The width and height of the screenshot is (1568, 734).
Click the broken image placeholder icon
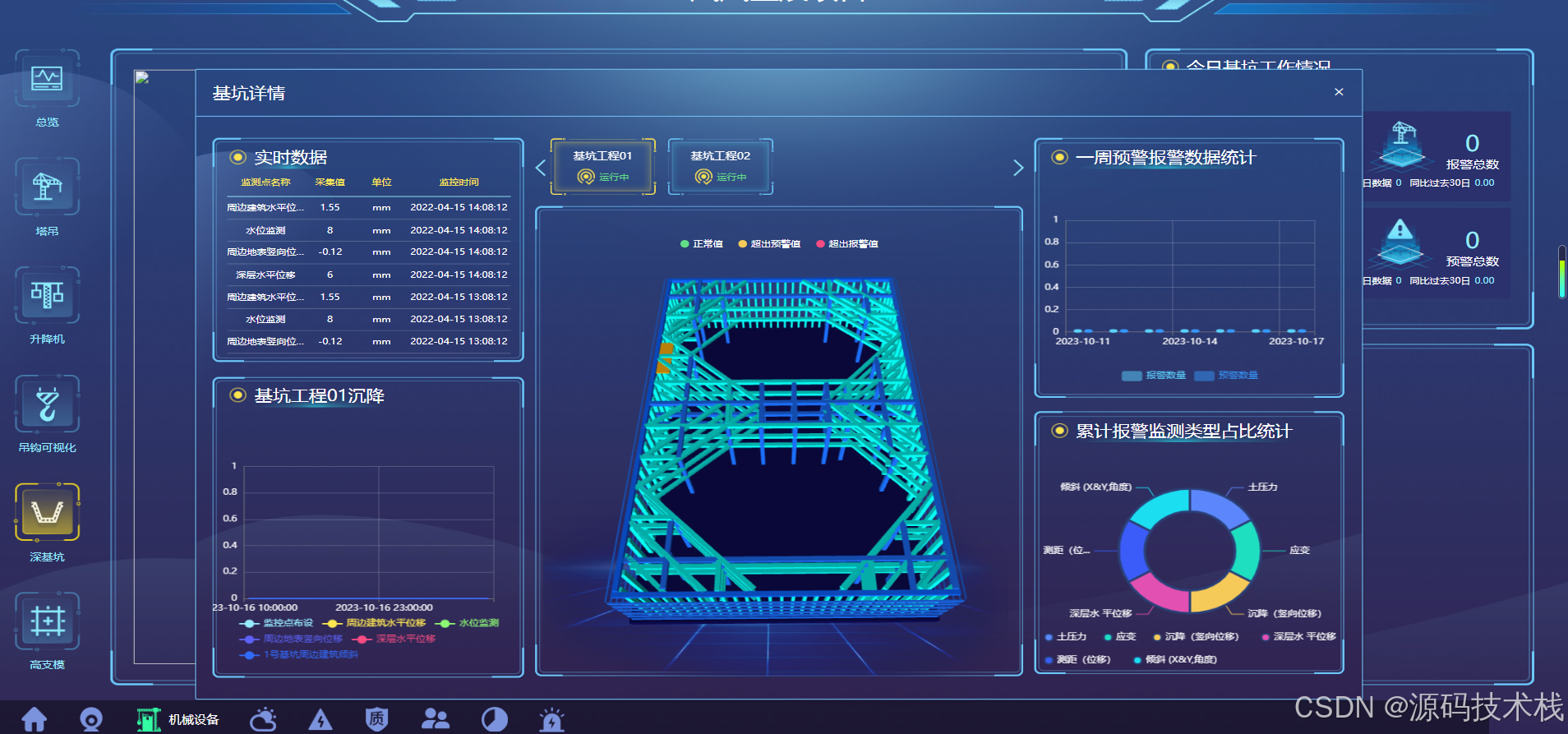(141, 77)
